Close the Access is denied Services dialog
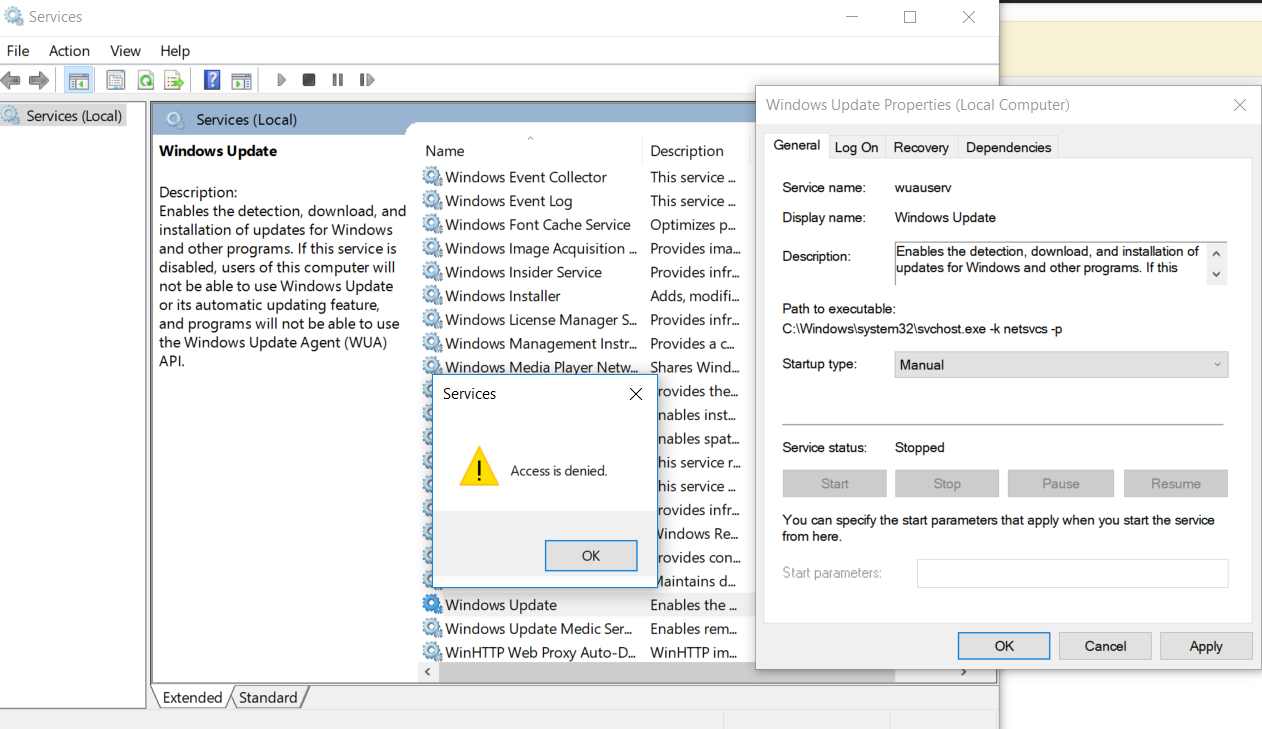 click(636, 394)
